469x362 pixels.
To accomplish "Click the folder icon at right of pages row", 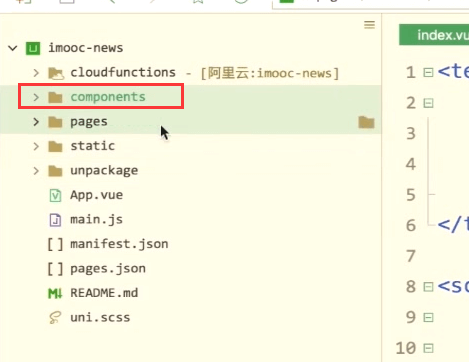I will pos(366,122).
